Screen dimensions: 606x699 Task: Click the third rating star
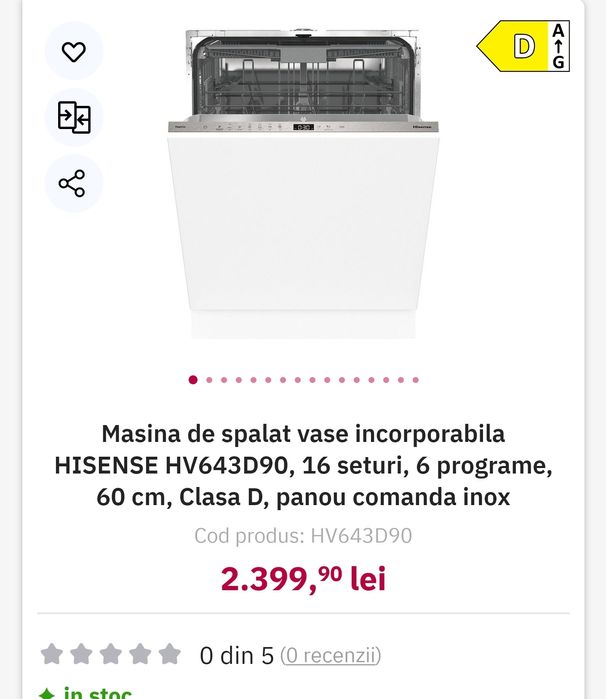click(111, 655)
